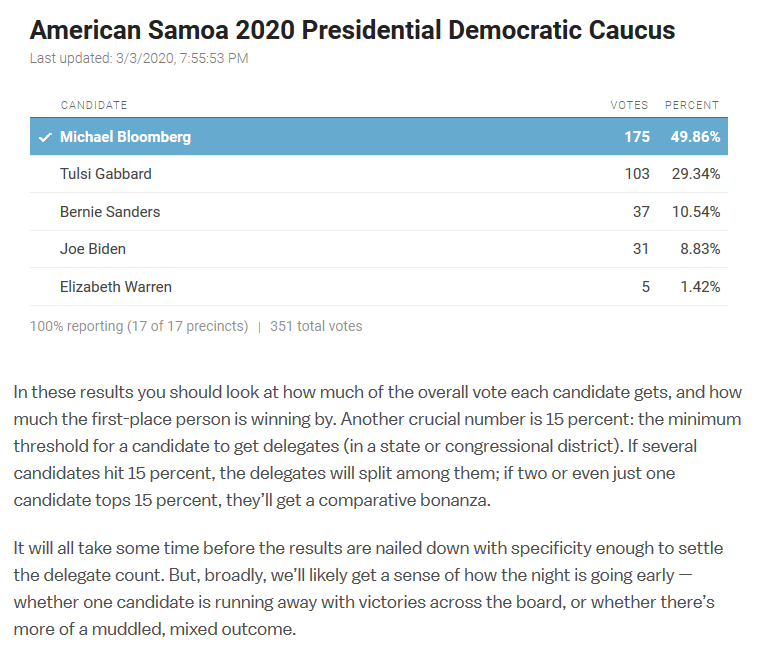Click the CANDIDATE column header
Image resolution: width=781 pixels, height=658 pixels.
(94, 105)
